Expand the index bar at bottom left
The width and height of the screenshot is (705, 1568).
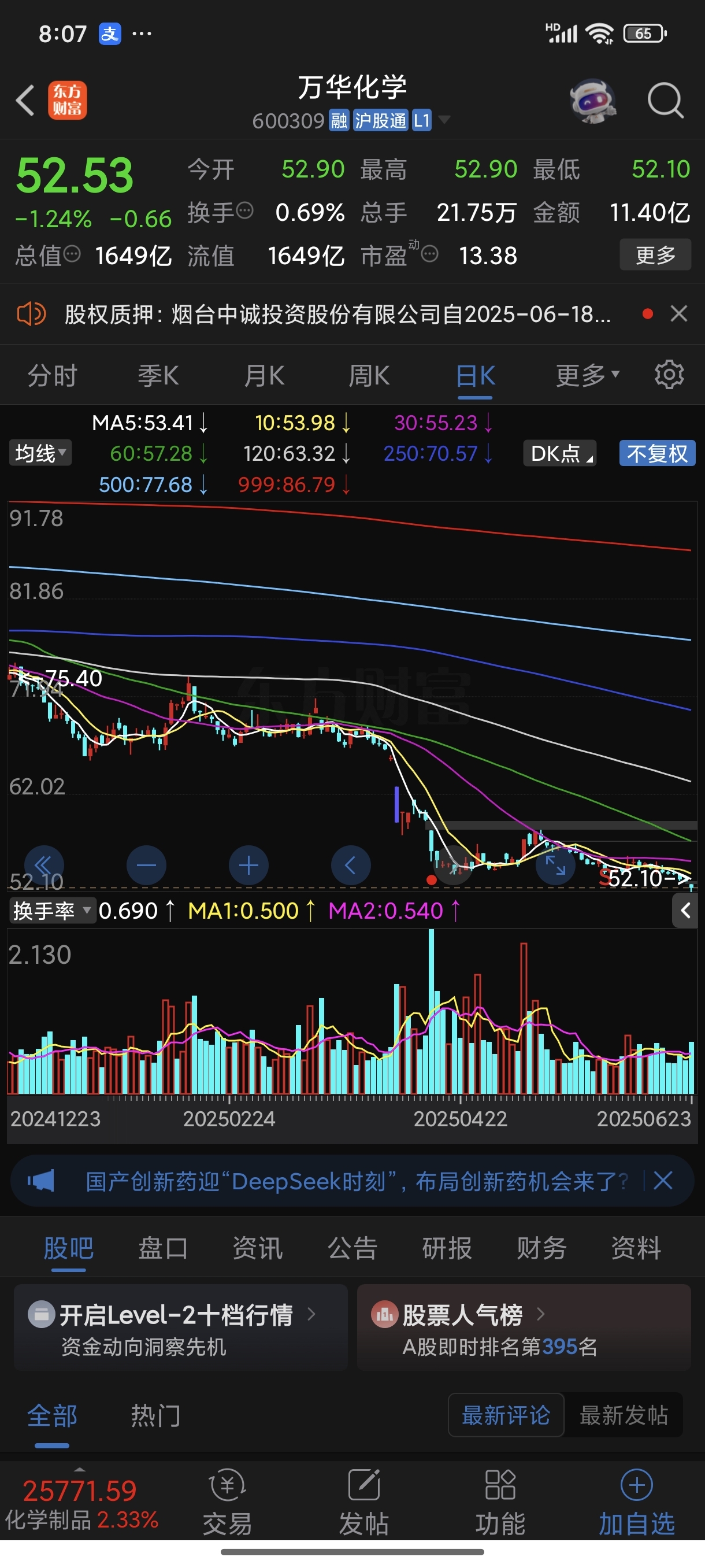[79, 1469]
